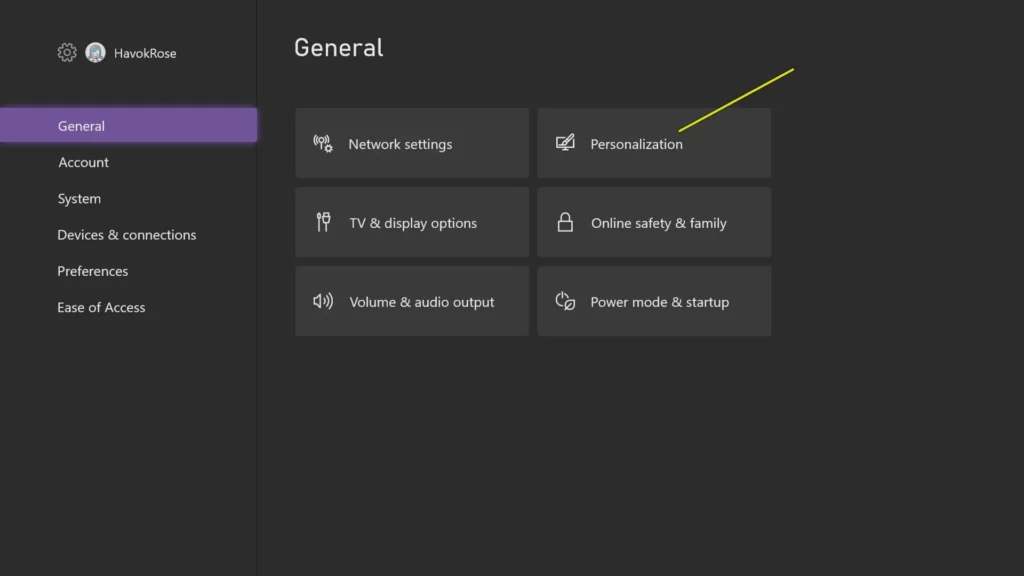Open Online safety & family tile

(654, 222)
